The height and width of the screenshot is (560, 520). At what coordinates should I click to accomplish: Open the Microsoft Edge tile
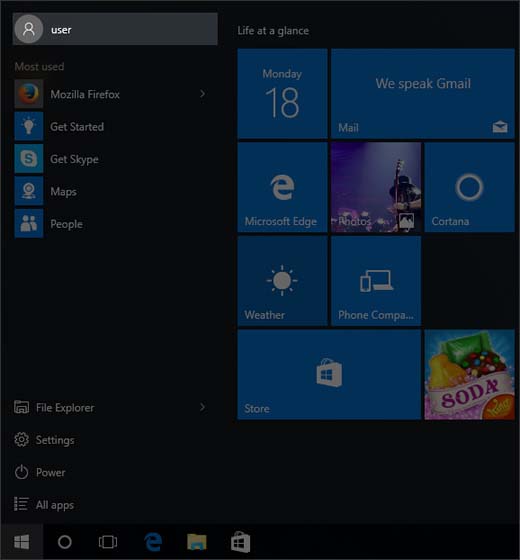[282, 187]
